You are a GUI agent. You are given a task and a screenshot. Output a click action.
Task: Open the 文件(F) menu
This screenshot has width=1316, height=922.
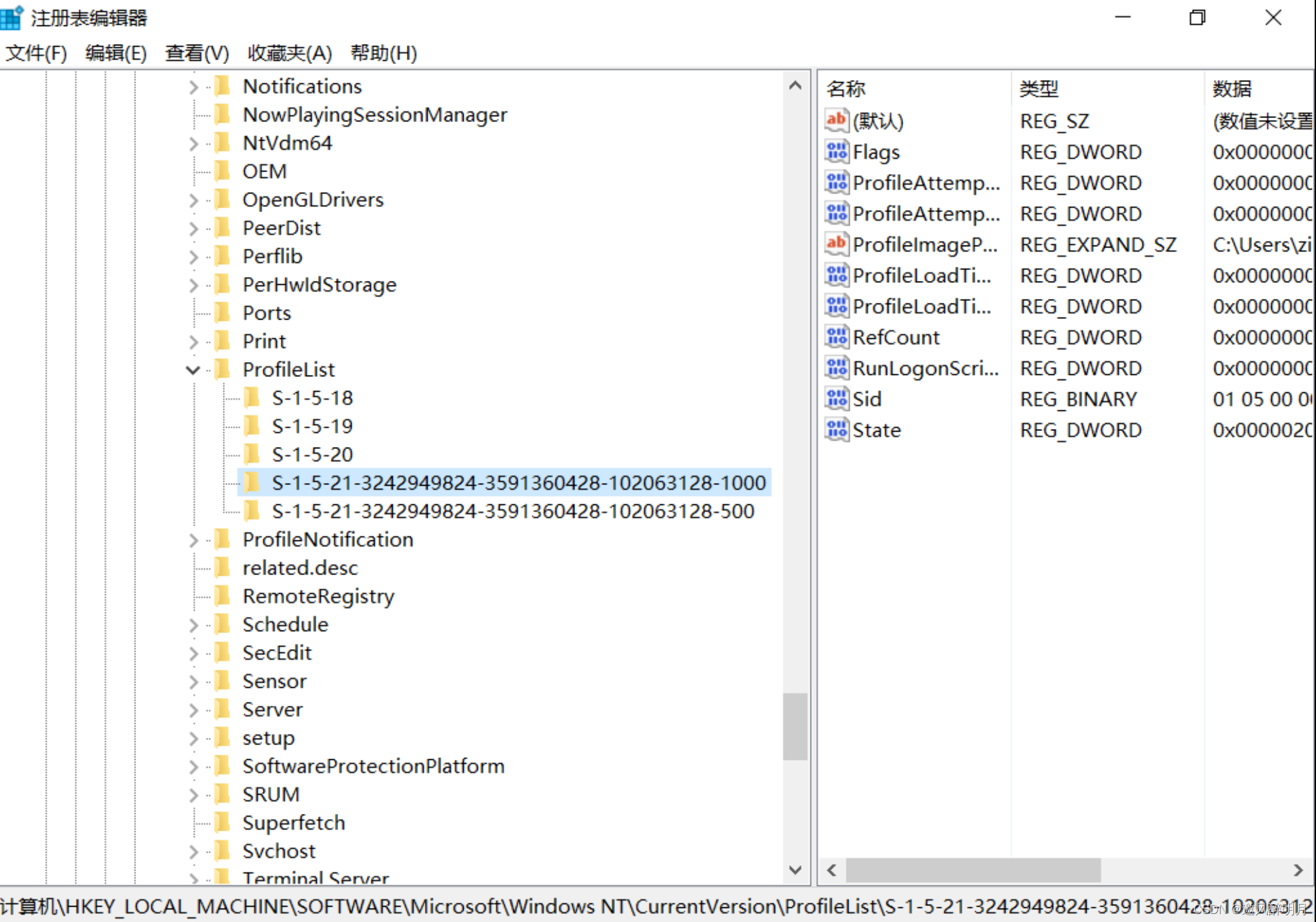36,53
